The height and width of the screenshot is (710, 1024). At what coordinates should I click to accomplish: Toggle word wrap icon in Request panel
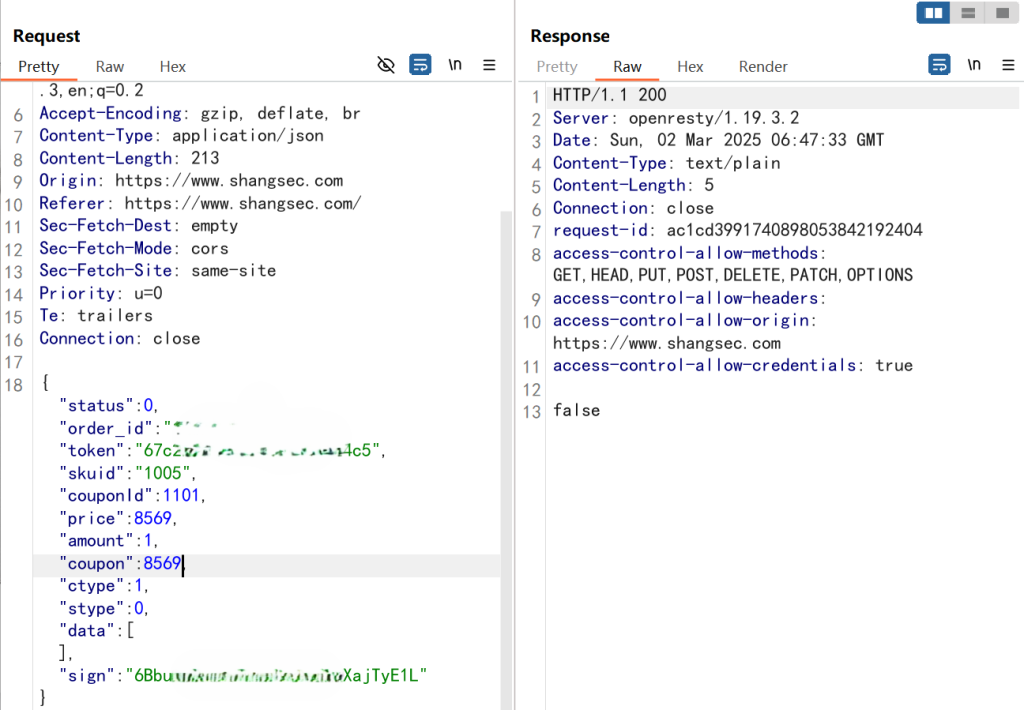coord(421,65)
